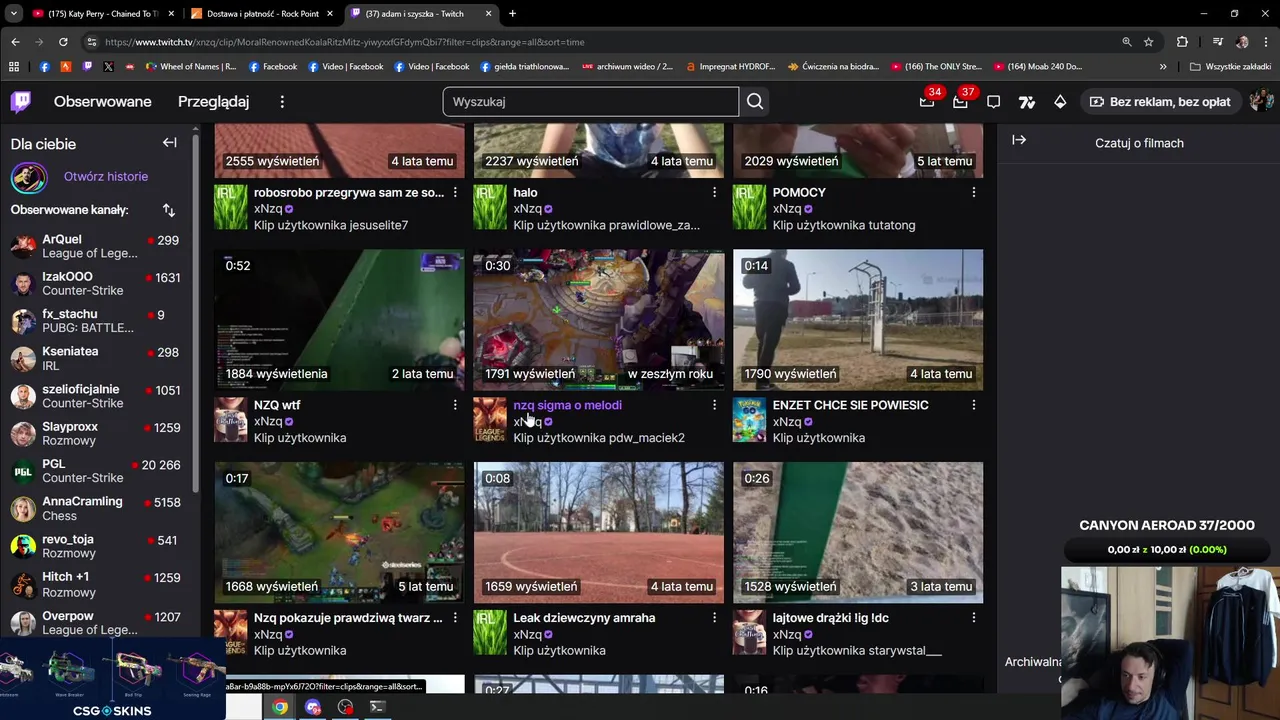
Task: Bookmark this page with the star icon
Action: click(1149, 42)
